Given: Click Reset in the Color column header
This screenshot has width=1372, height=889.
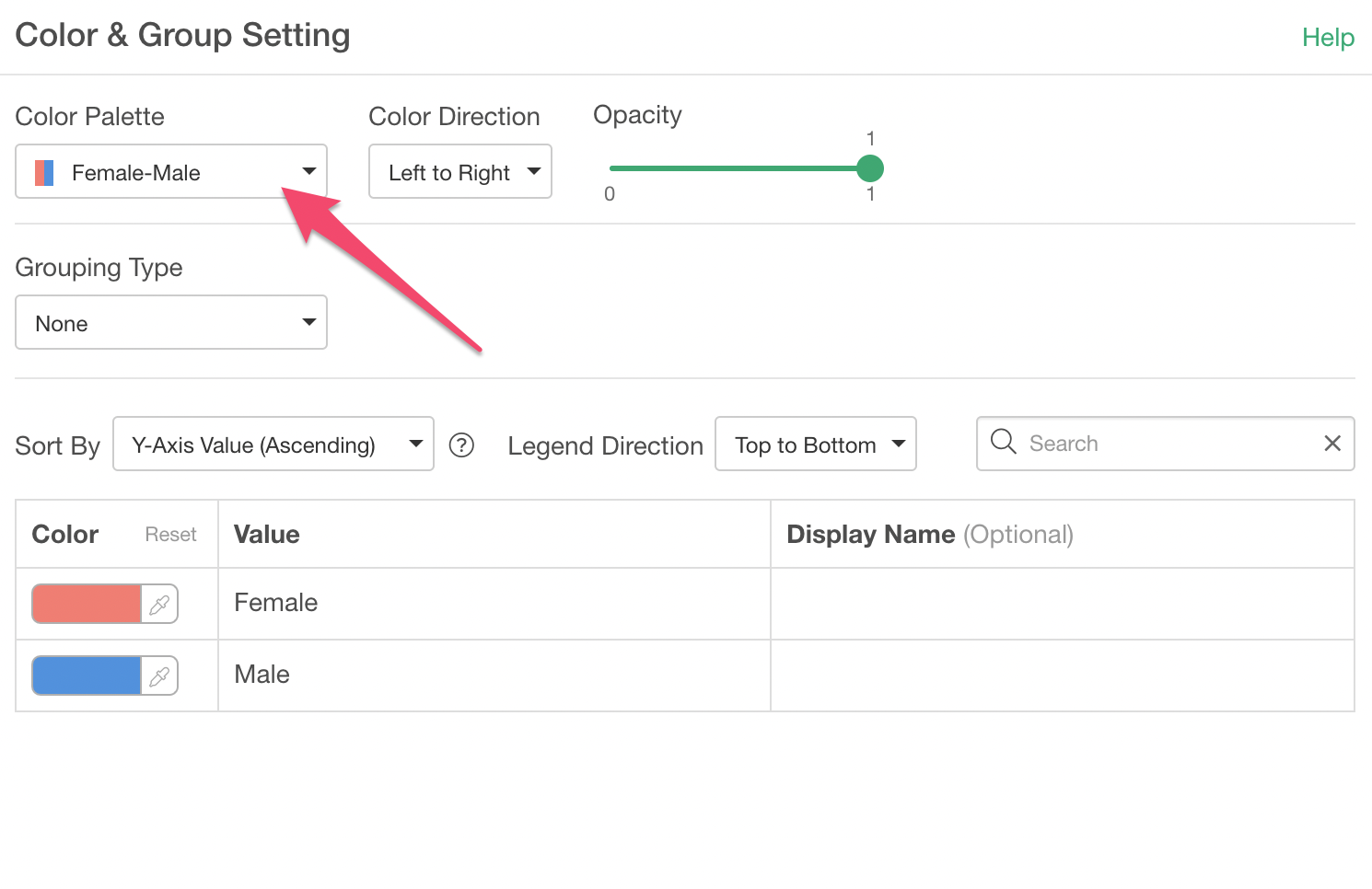Looking at the screenshot, I should (x=170, y=535).
